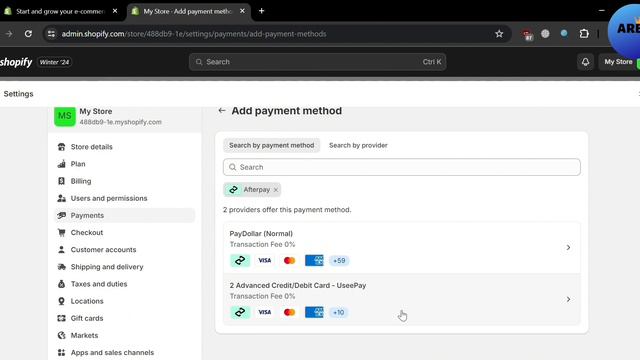Show +59 more methods for PayDollar
The width and height of the screenshot is (640, 360).
point(339,260)
